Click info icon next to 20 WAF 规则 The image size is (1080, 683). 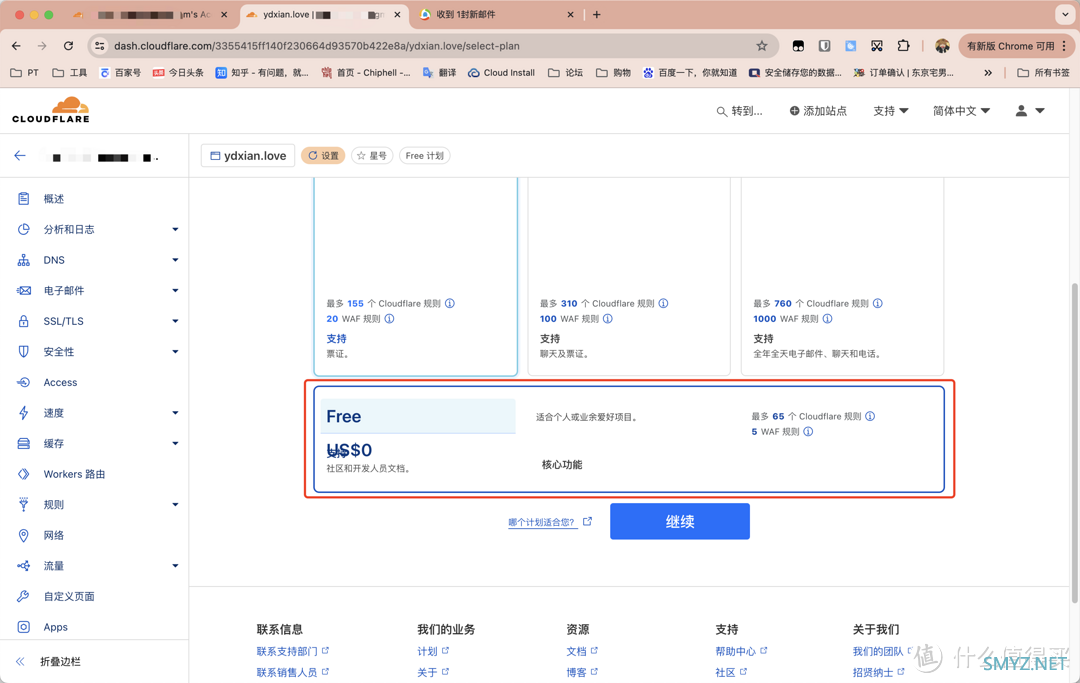click(389, 319)
